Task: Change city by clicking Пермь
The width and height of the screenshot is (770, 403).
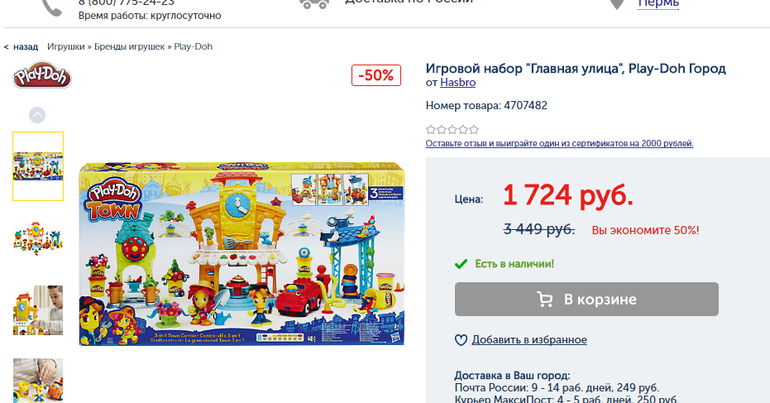Action: coord(658,4)
